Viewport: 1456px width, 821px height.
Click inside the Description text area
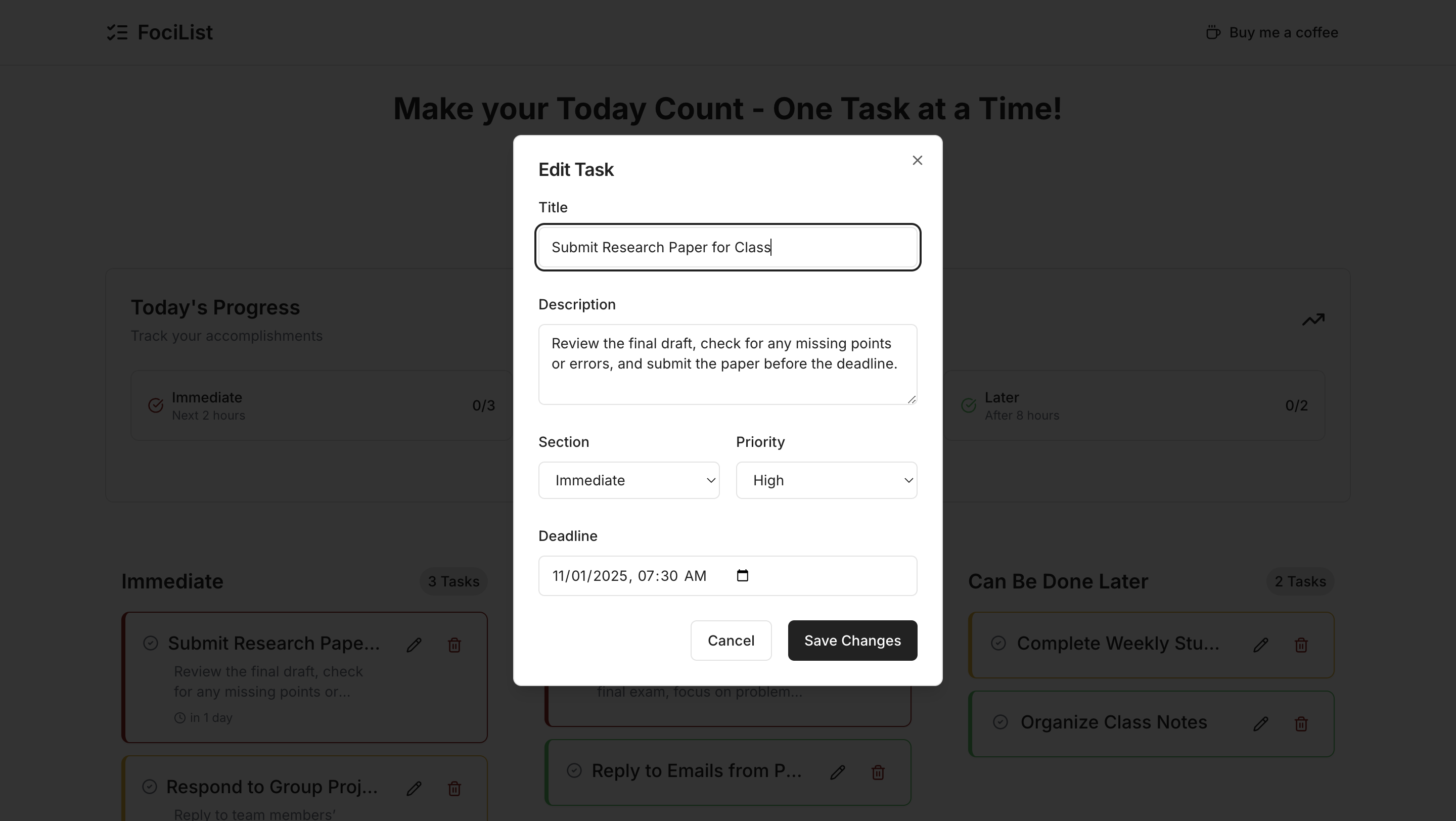(x=727, y=364)
